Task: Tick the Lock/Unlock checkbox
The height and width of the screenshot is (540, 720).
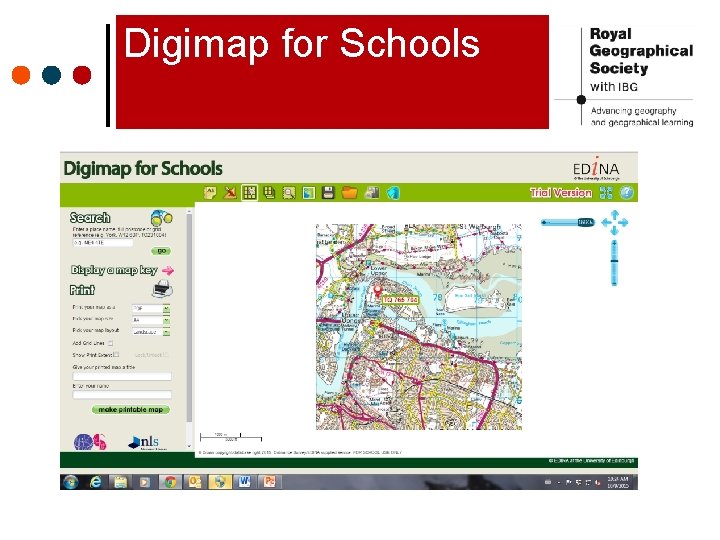Action: 166,354
